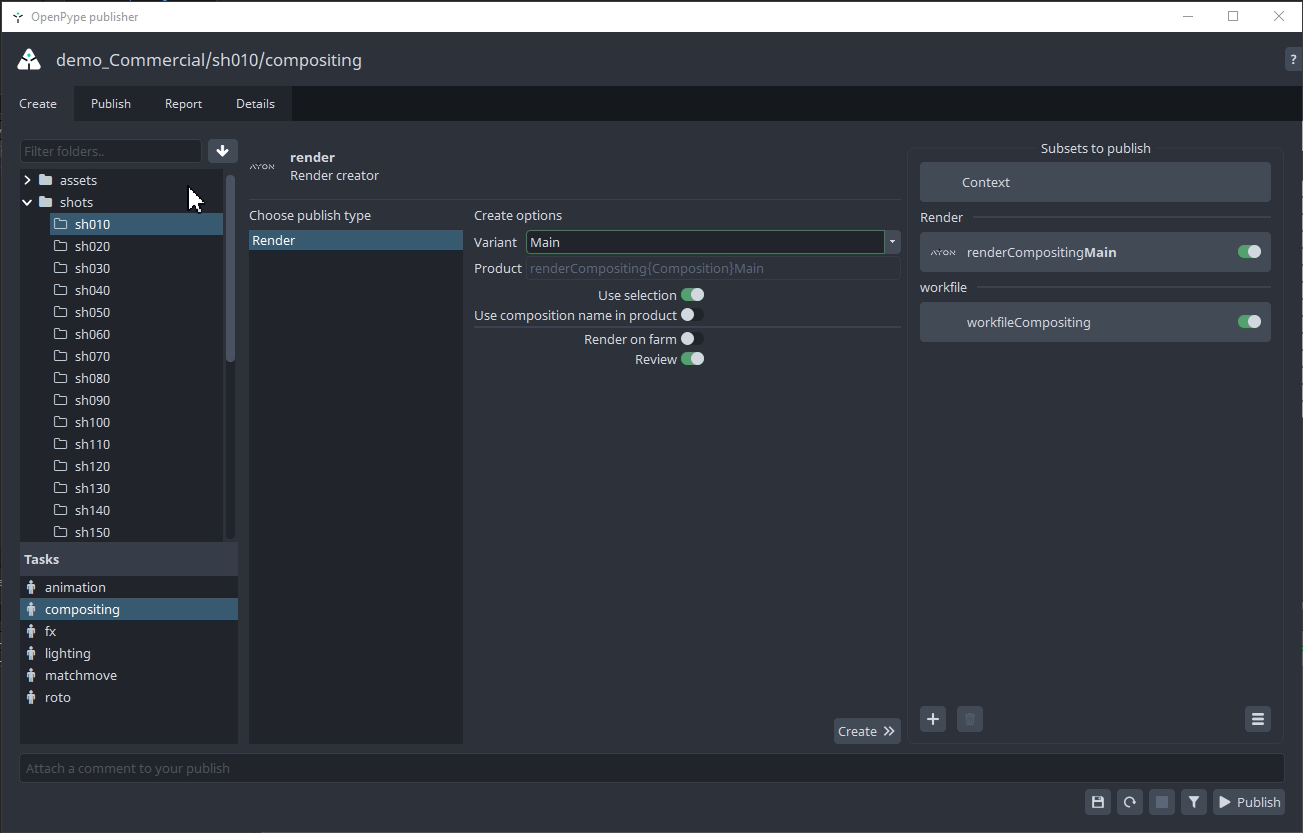This screenshot has width=1303, height=833.
Task: Select the compositing task
Action: 129,609
